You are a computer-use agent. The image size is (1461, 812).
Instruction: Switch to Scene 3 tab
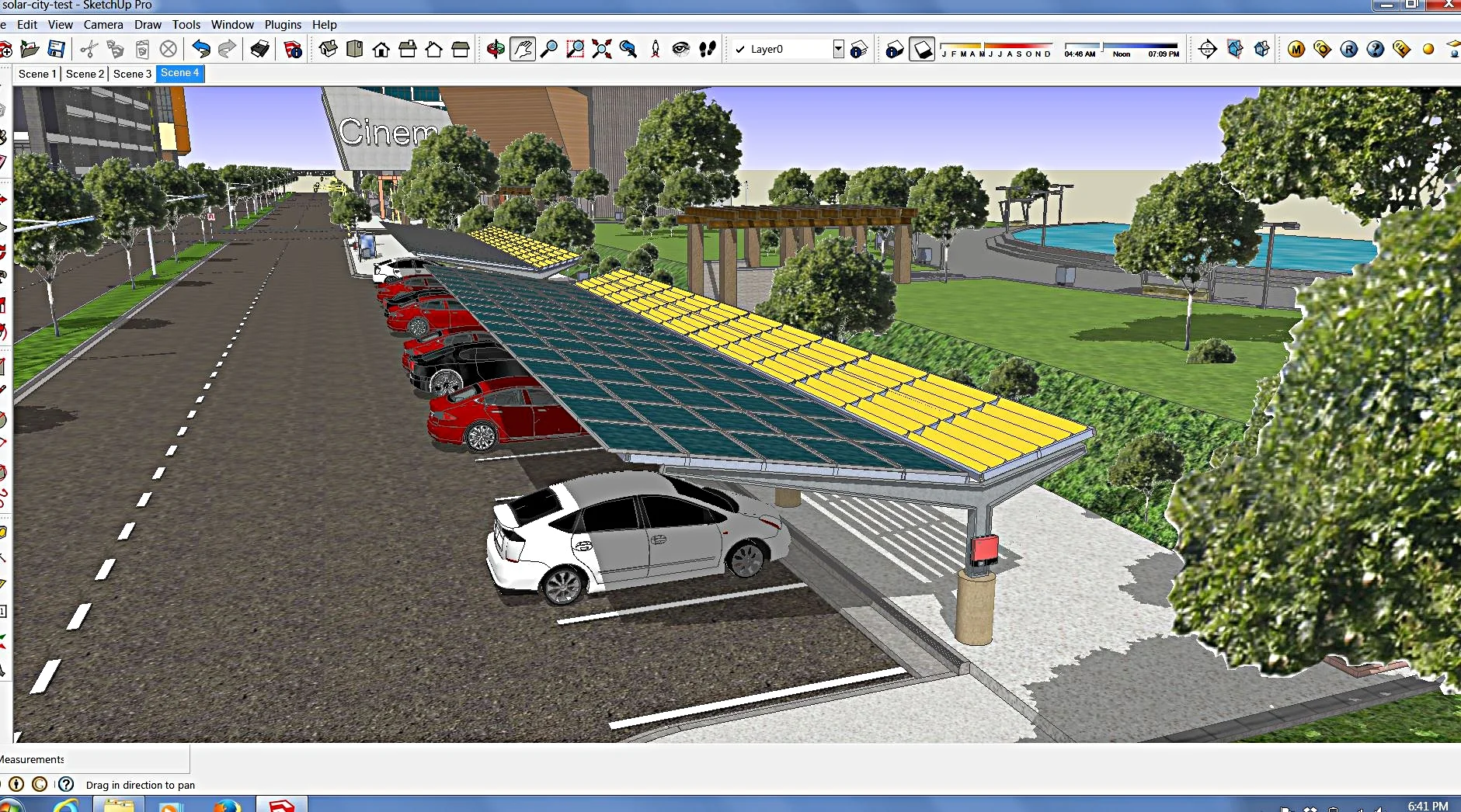(x=132, y=74)
